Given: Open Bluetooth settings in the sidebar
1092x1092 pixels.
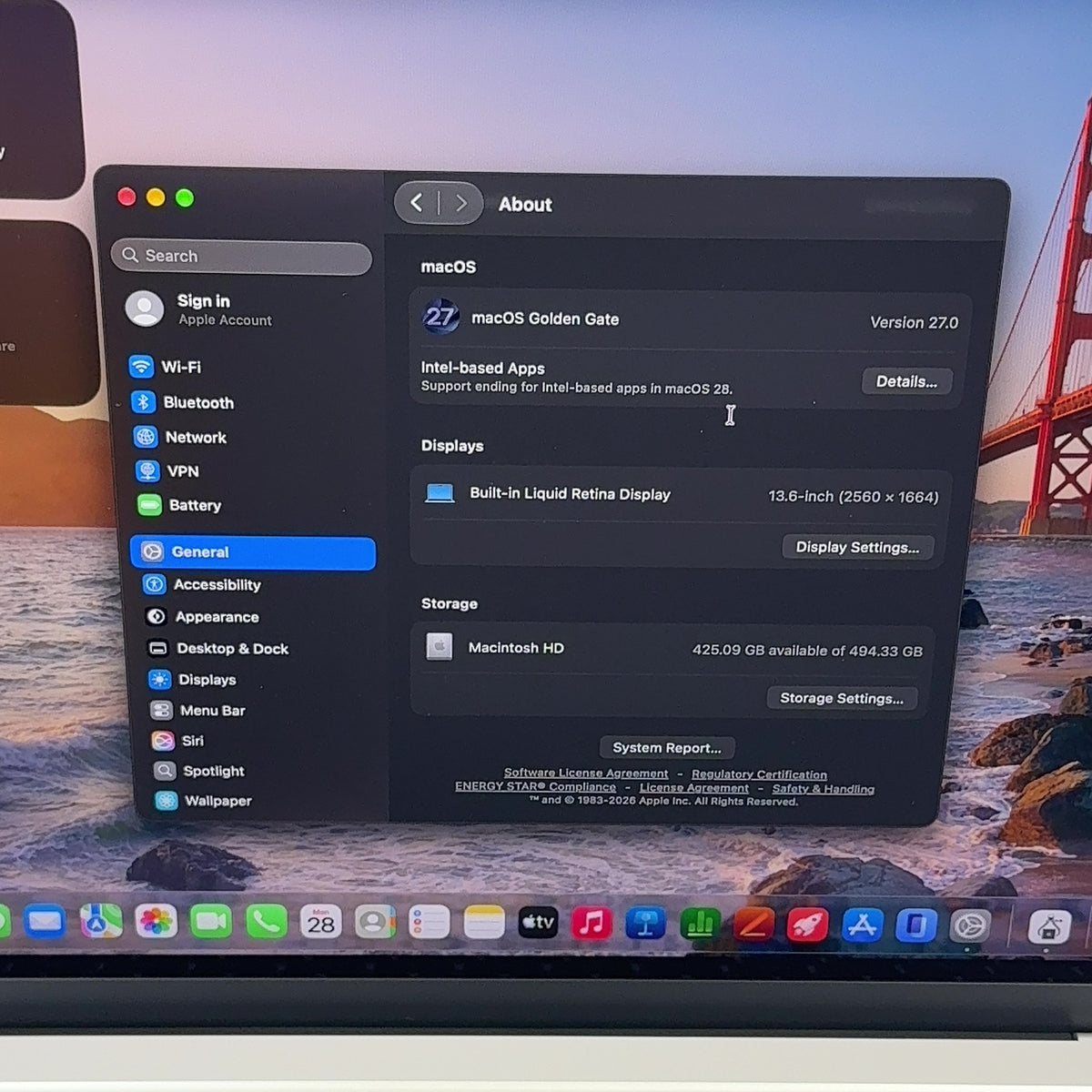Looking at the screenshot, I should [x=183, y=402].
